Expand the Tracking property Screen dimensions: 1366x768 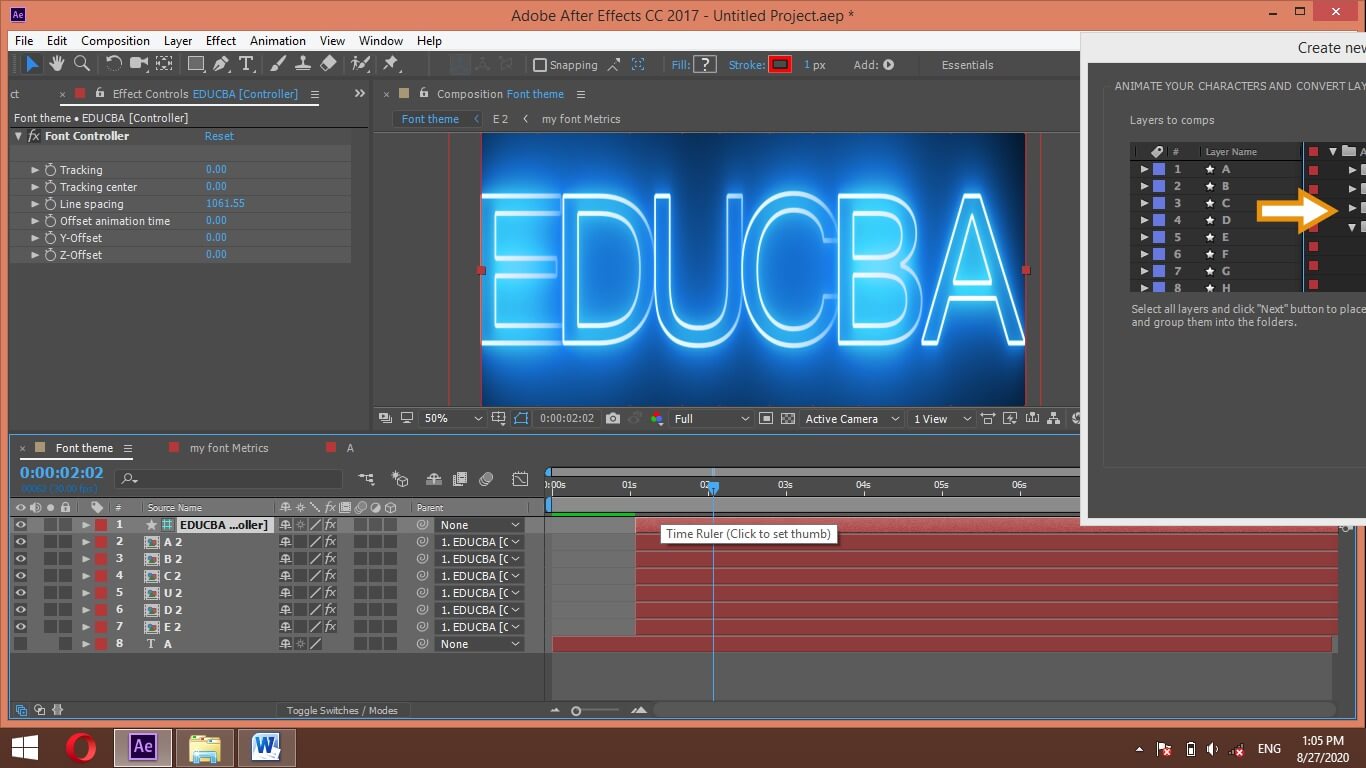[36, 169]
